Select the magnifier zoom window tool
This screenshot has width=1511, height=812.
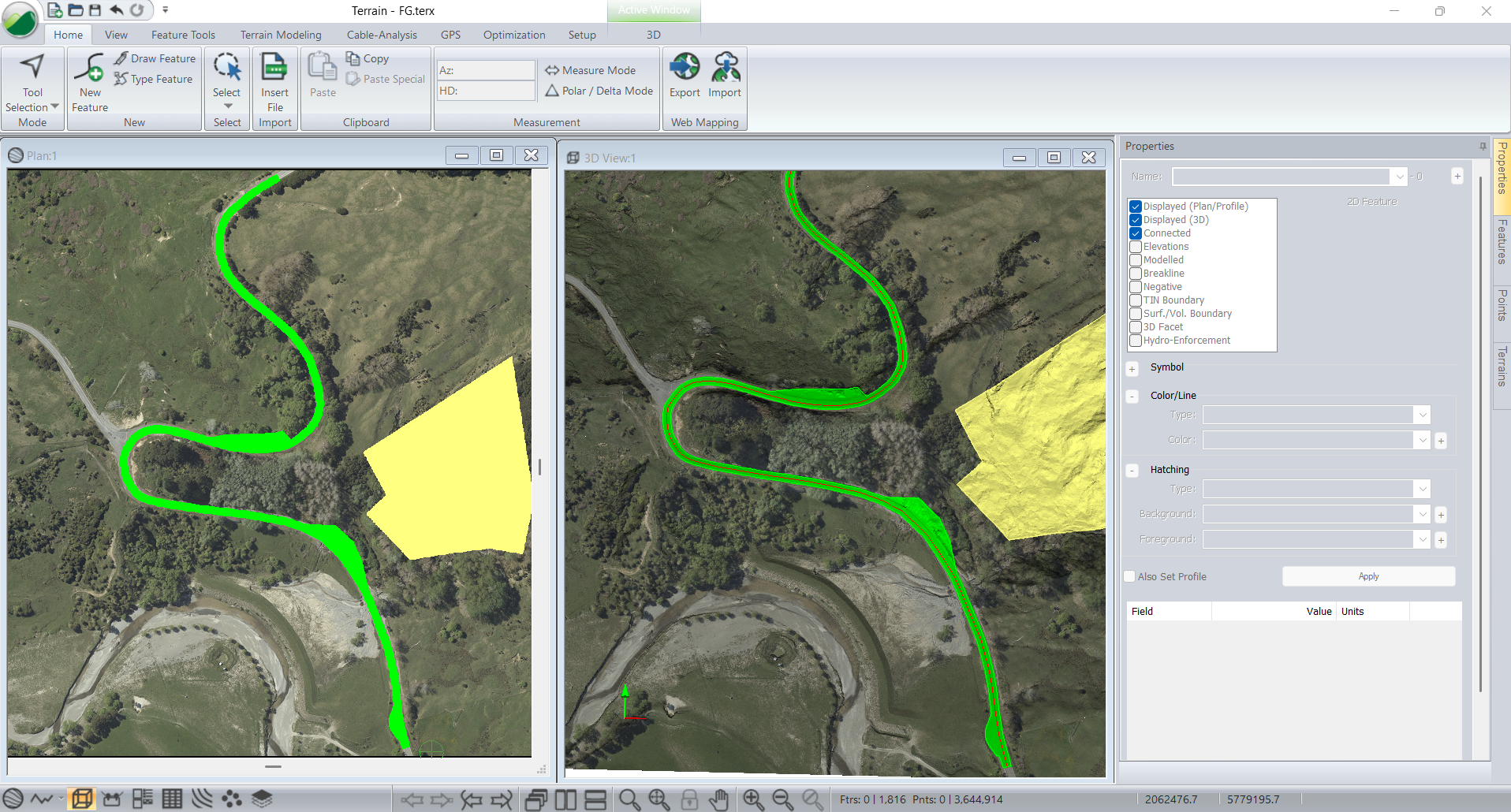coord(629,799)
